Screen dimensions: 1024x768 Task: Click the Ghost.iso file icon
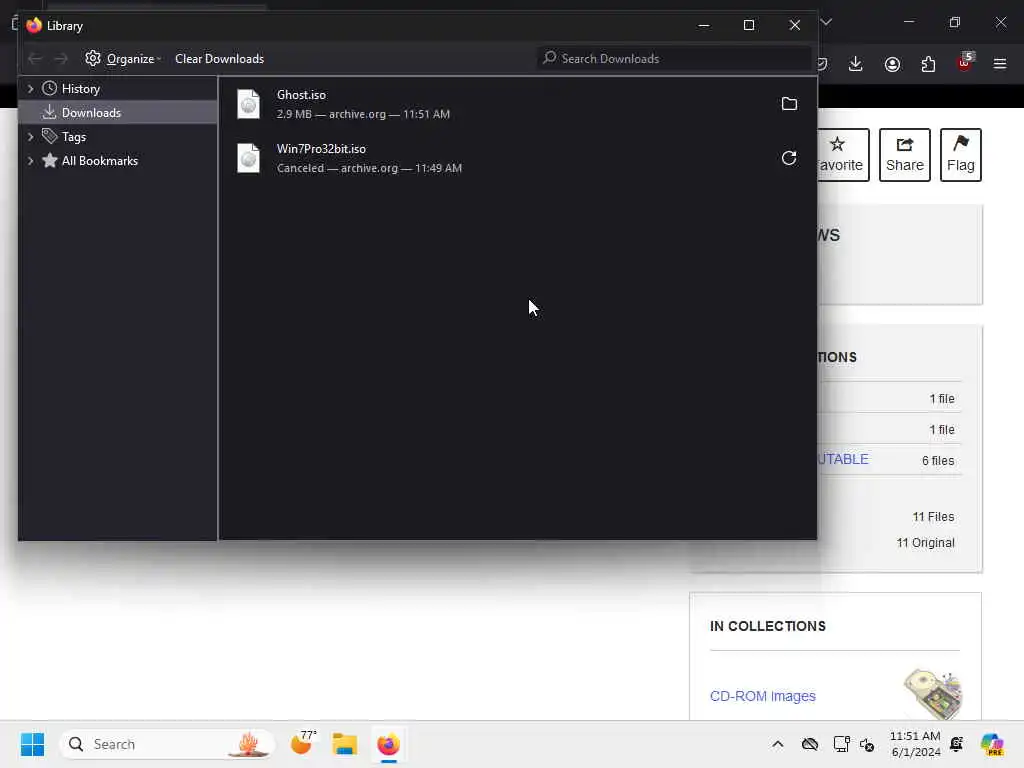pyautogui.click(x=248, y=104)
